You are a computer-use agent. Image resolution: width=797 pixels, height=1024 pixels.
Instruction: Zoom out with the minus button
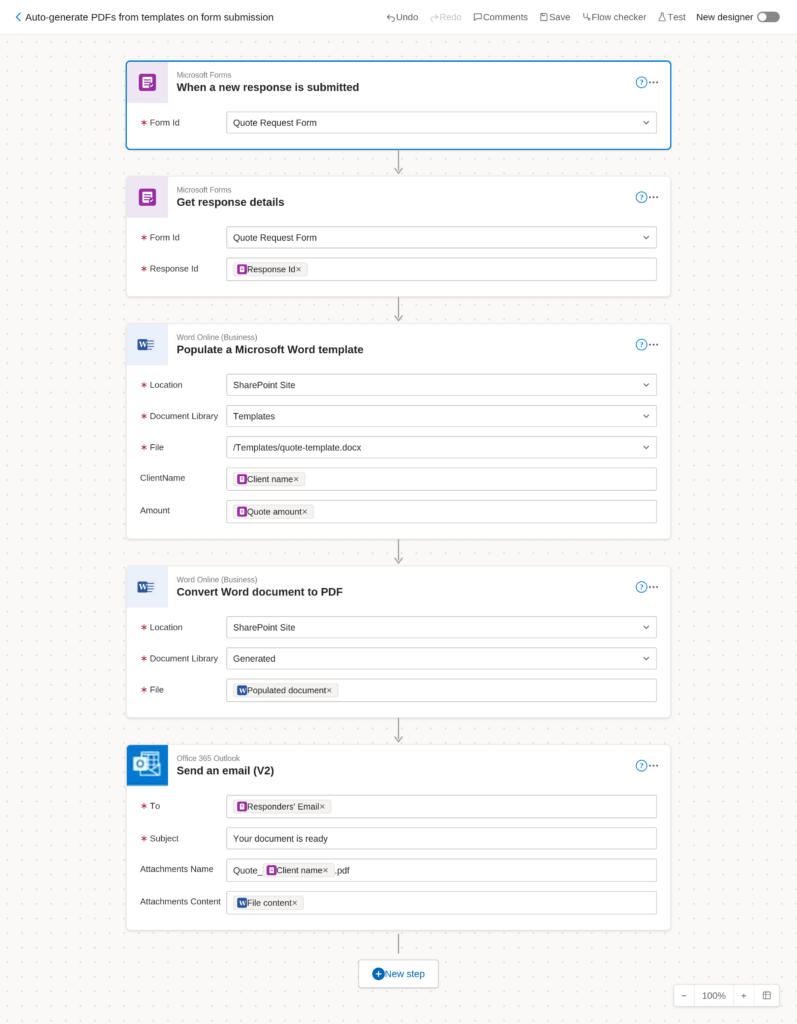point(684,996)
